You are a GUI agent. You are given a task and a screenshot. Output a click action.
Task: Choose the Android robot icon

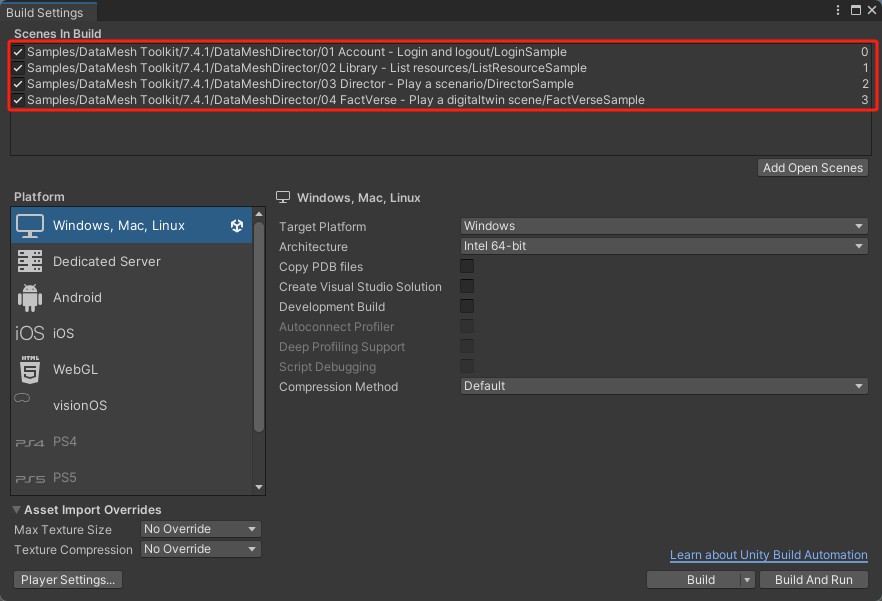click(30, 298)
